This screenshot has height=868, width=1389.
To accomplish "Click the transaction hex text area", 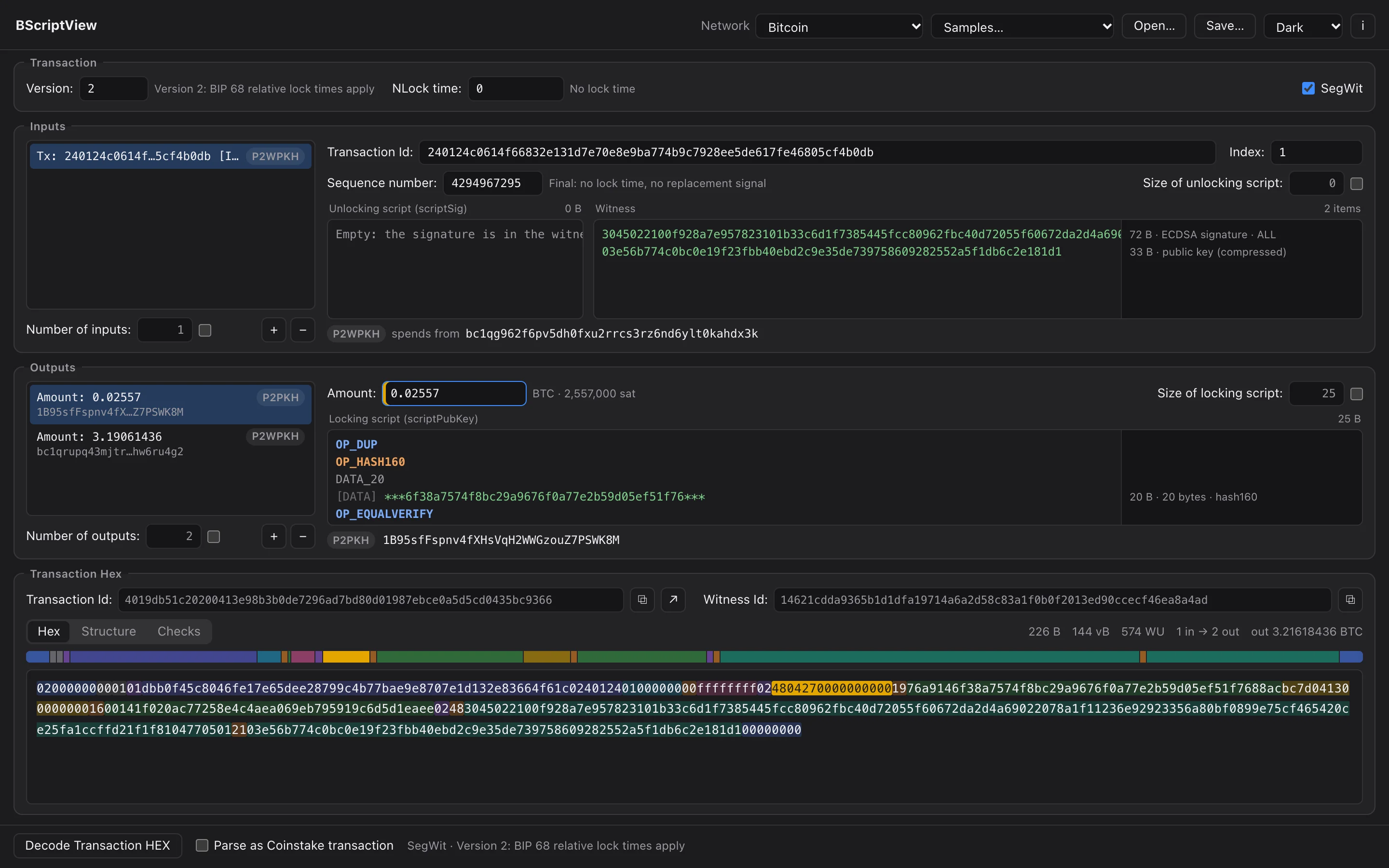I will [x=694, y=736].
